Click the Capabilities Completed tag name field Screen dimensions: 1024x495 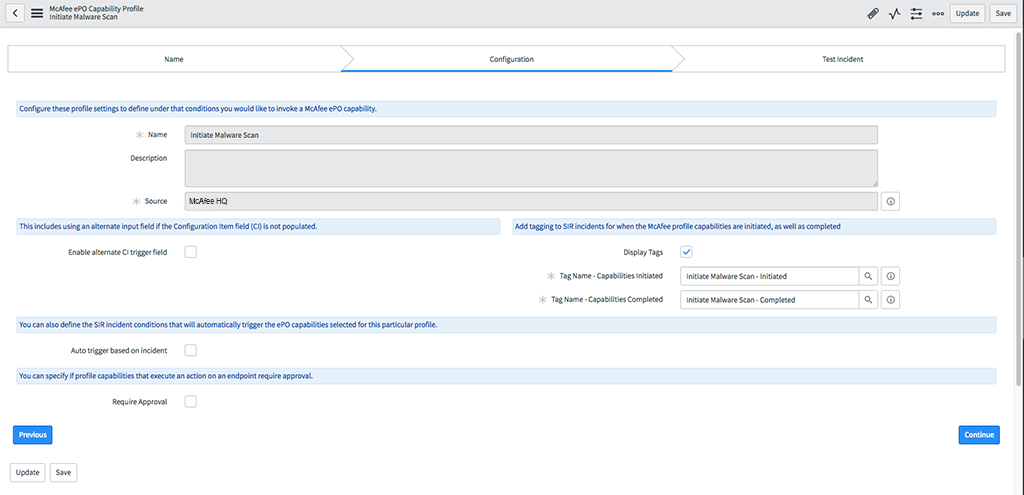tap(769, 300)
